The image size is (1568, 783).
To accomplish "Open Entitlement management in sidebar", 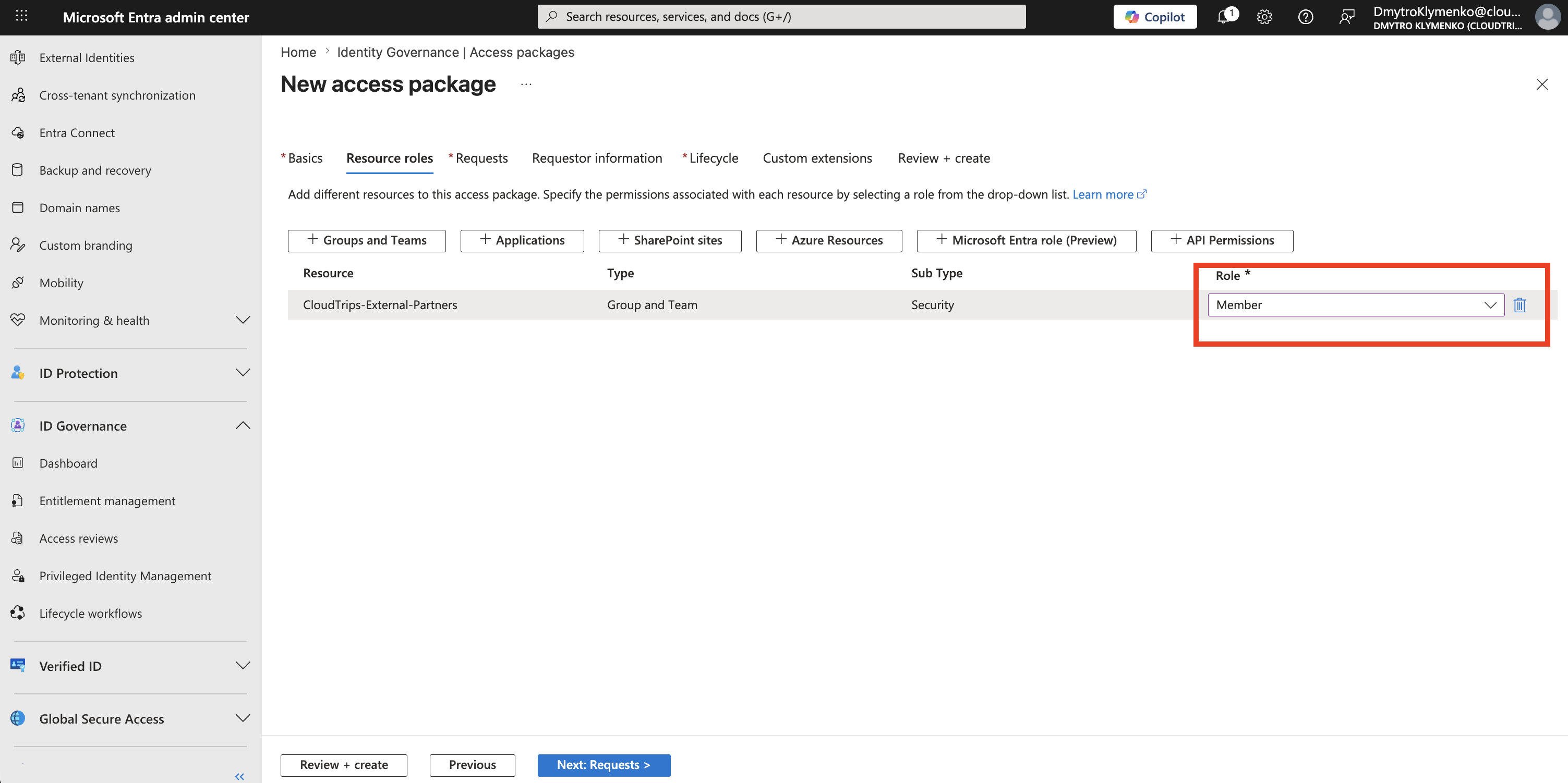I will pos(107,500).
